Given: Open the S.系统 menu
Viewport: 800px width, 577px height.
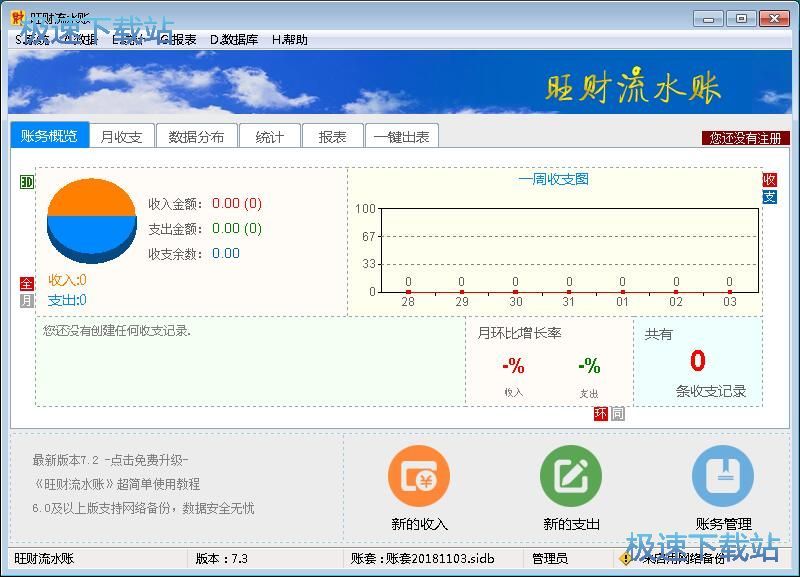Looking at the screenshot, I should pos(32,40).
